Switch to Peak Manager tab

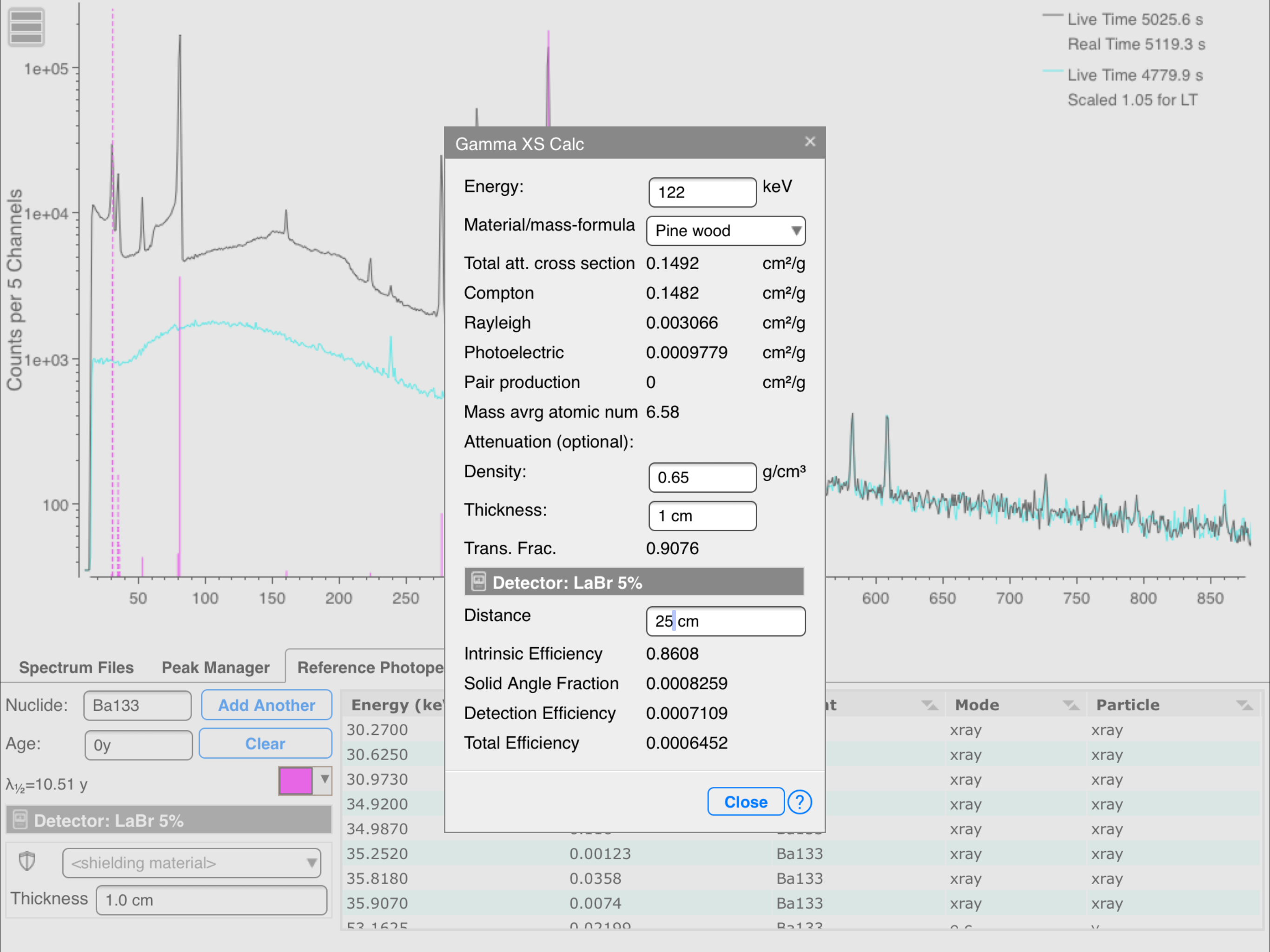215,667
